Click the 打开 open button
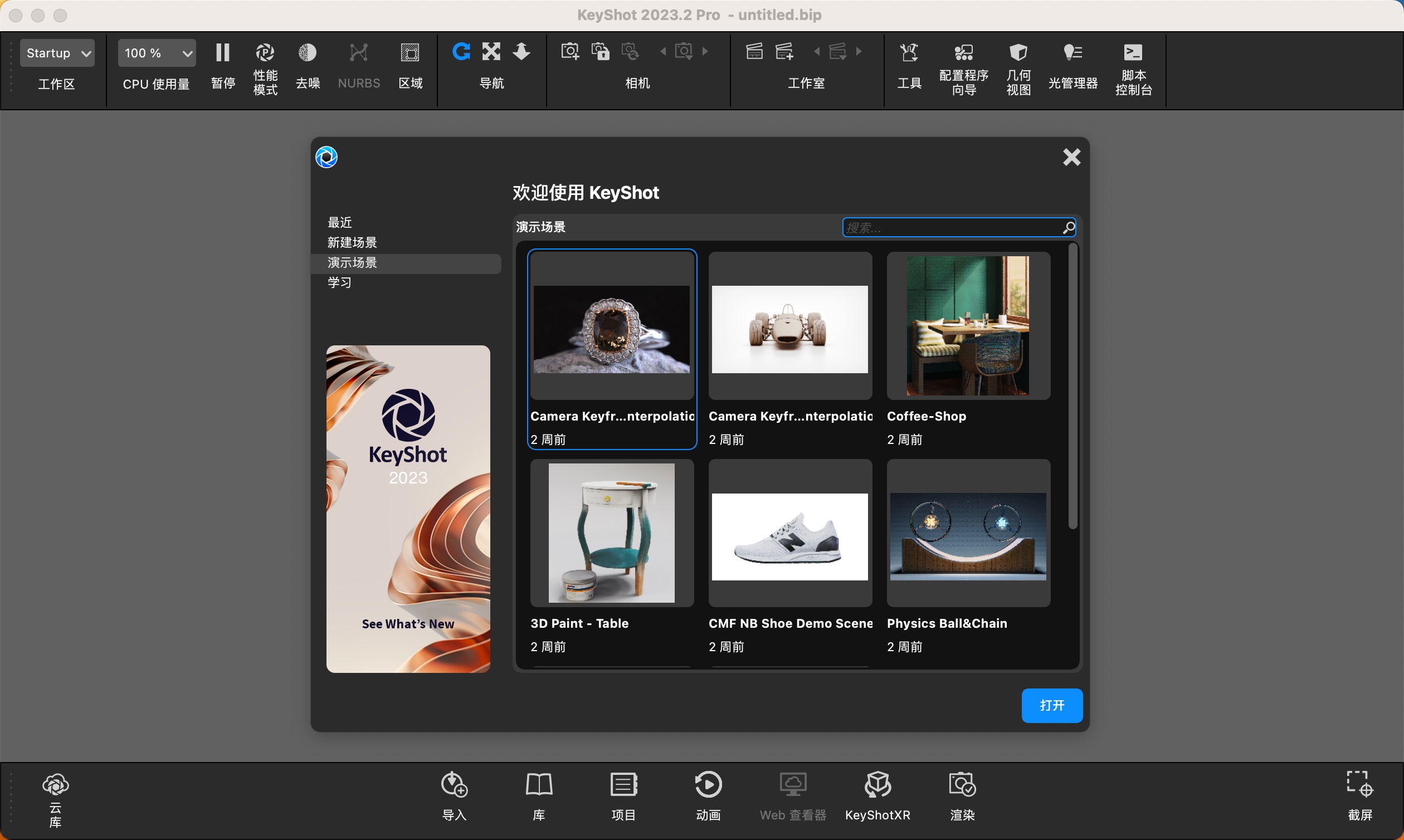 pyautogui.click(x=1052, y=705)
